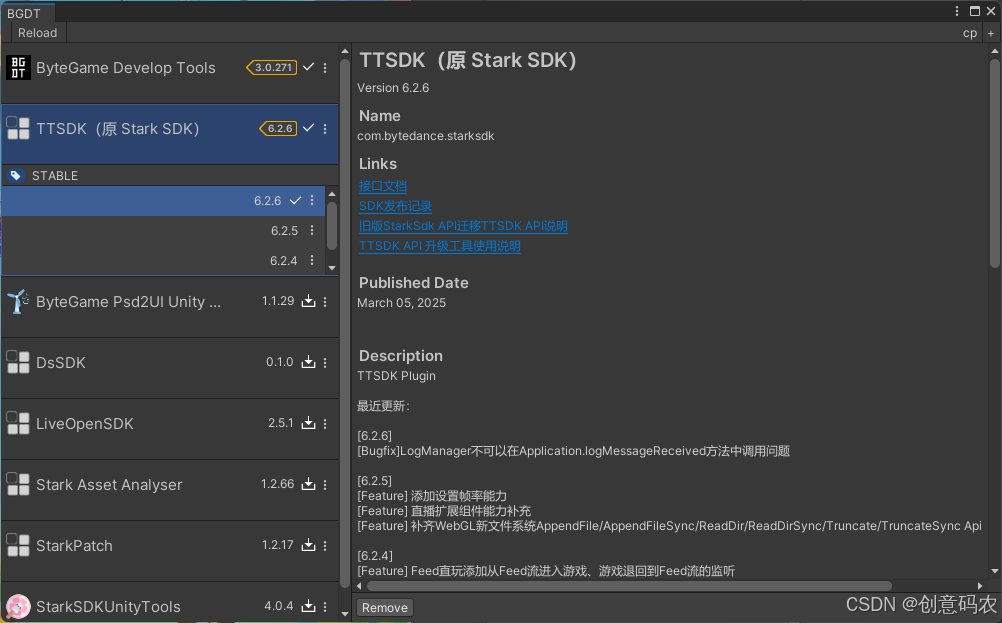
Task: Open more options for Stark Asset Analyser
Action: click(x=325, y=485)
